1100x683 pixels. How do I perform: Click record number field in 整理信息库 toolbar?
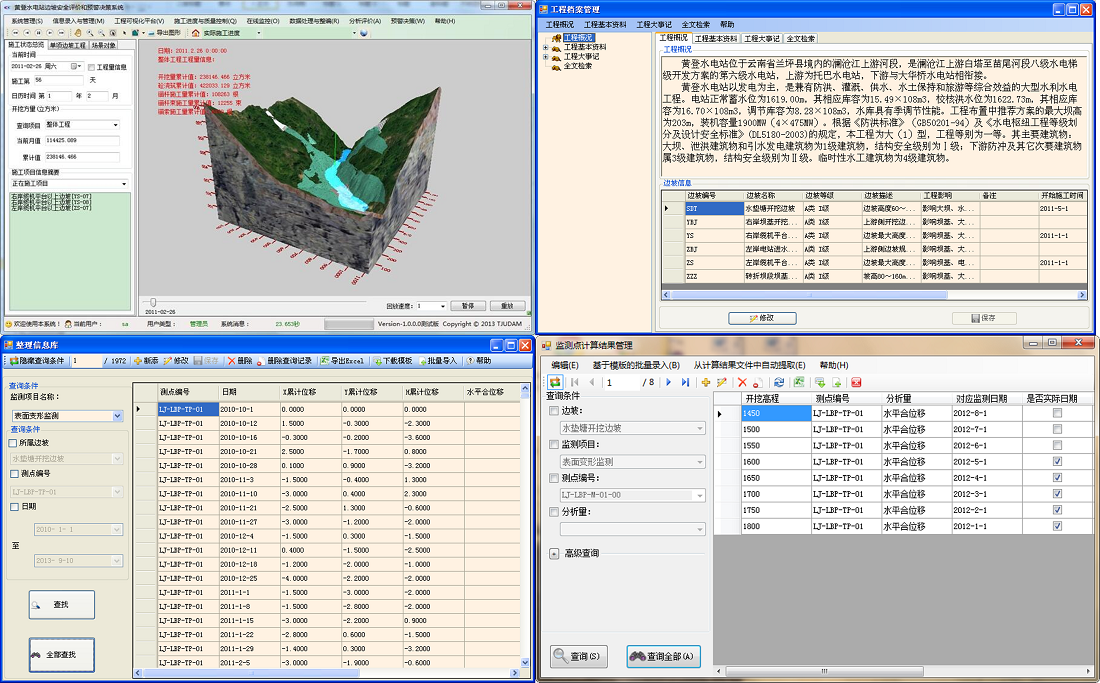click(87, 360)
